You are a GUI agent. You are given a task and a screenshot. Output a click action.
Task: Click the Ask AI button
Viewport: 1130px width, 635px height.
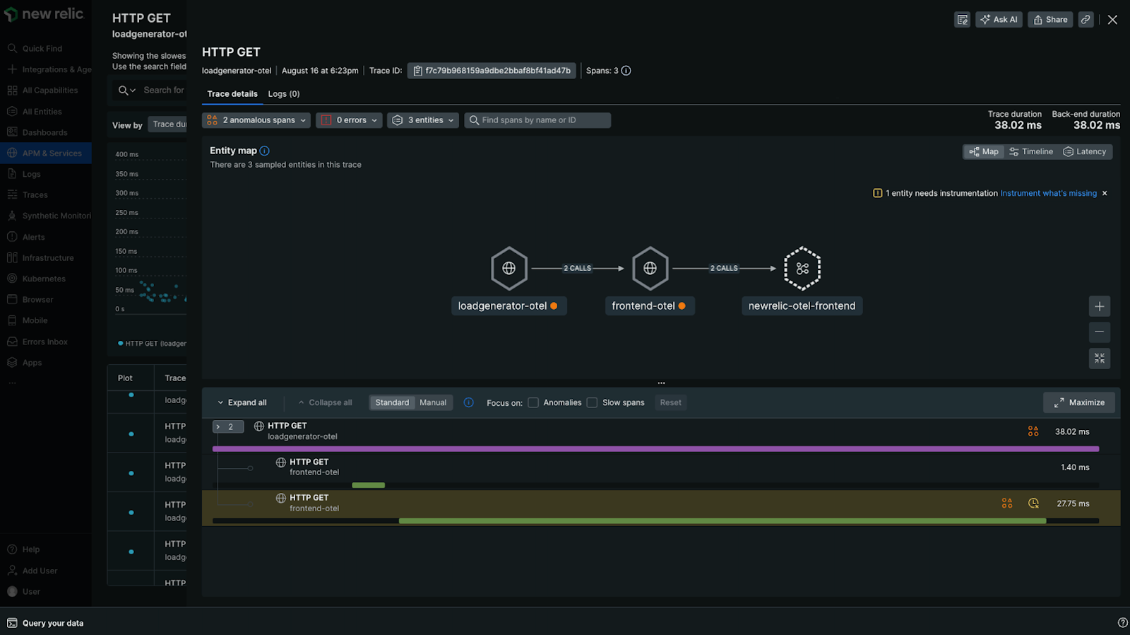click(999, 19)
